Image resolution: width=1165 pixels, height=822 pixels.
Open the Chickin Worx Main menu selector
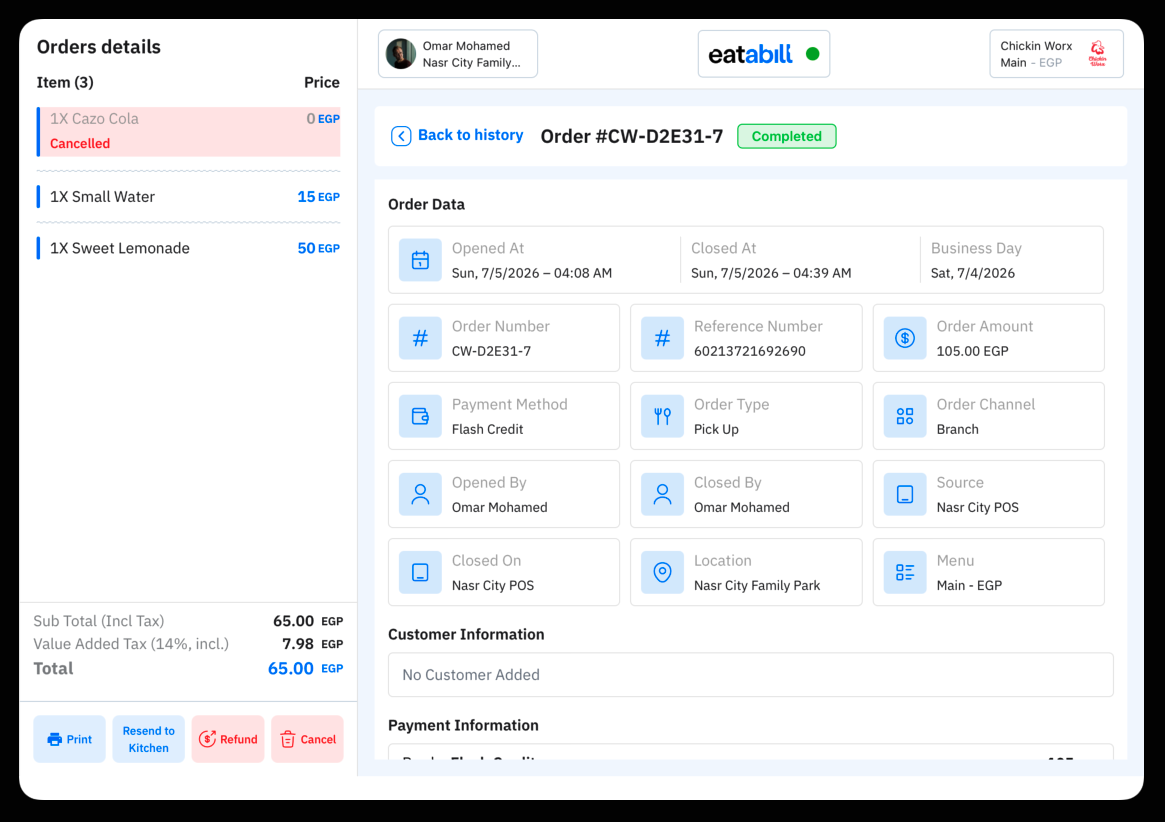(1056, 54)
